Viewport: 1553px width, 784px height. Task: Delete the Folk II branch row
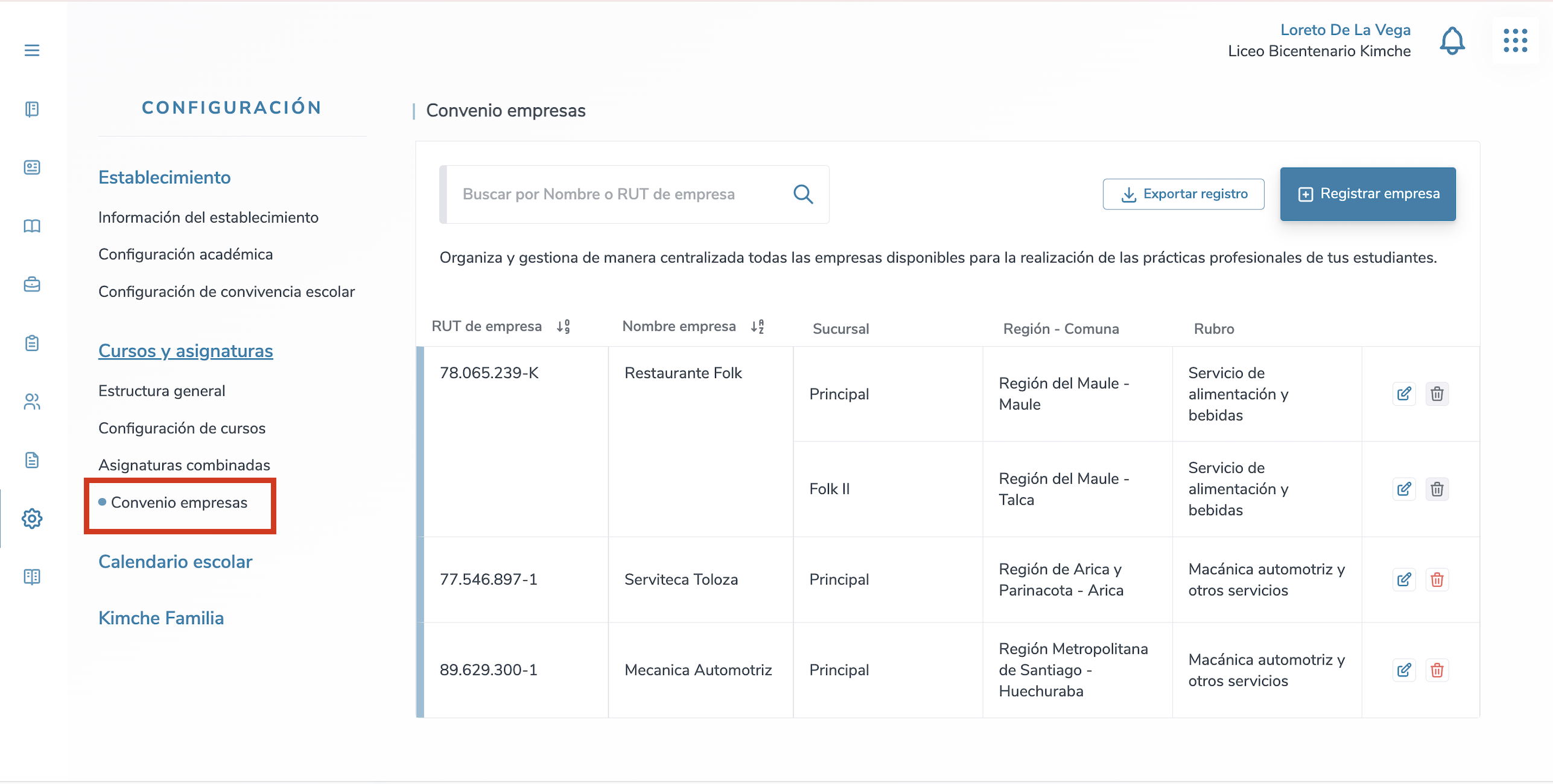click(x=1437, y=489)
